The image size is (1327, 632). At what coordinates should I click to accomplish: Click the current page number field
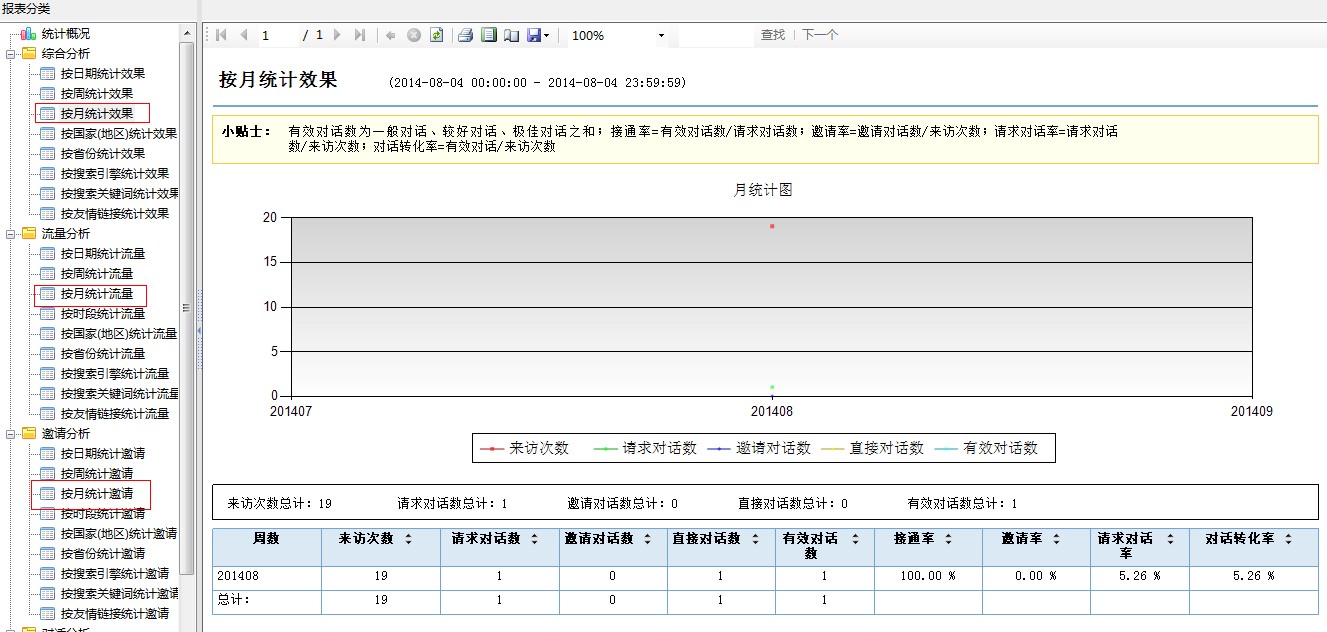tap(278, 35)
